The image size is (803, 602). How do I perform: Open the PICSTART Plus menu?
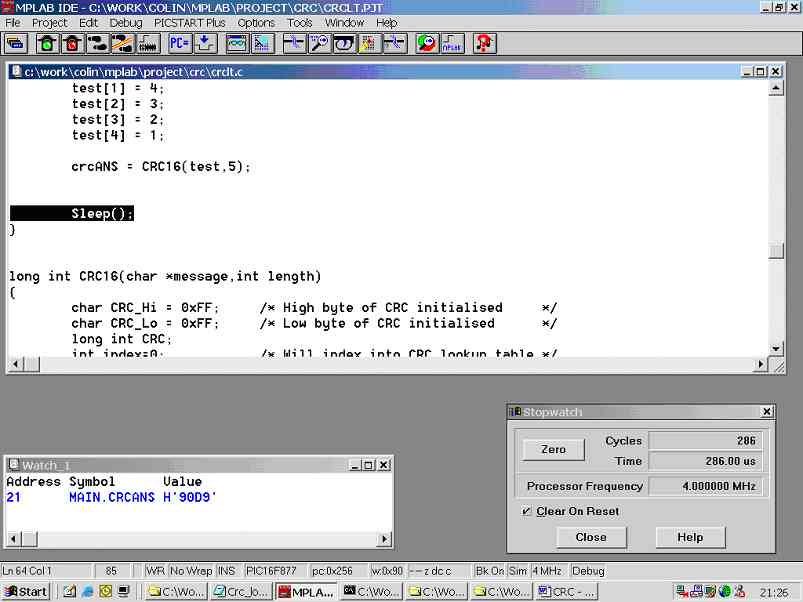pos(190,22)
